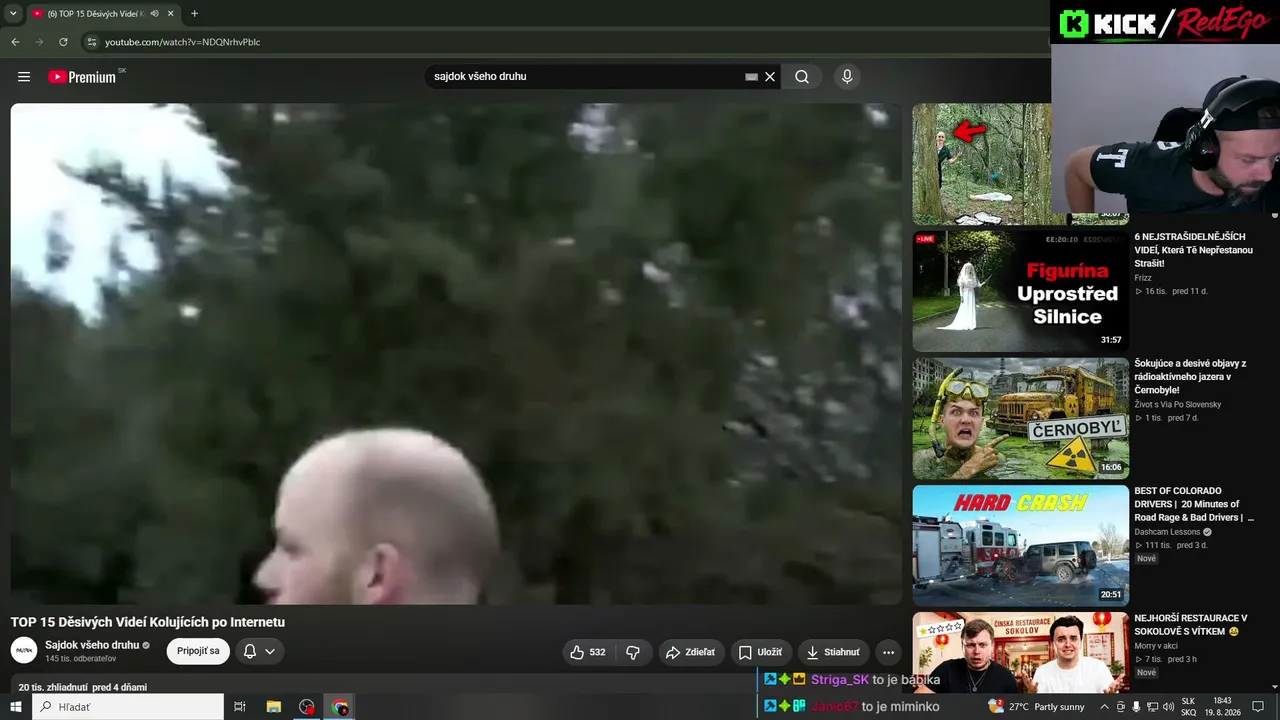Open the YouTube guide hamburger menu
The height and width of the screenshot is (720, 1280).
click(24, 77)
